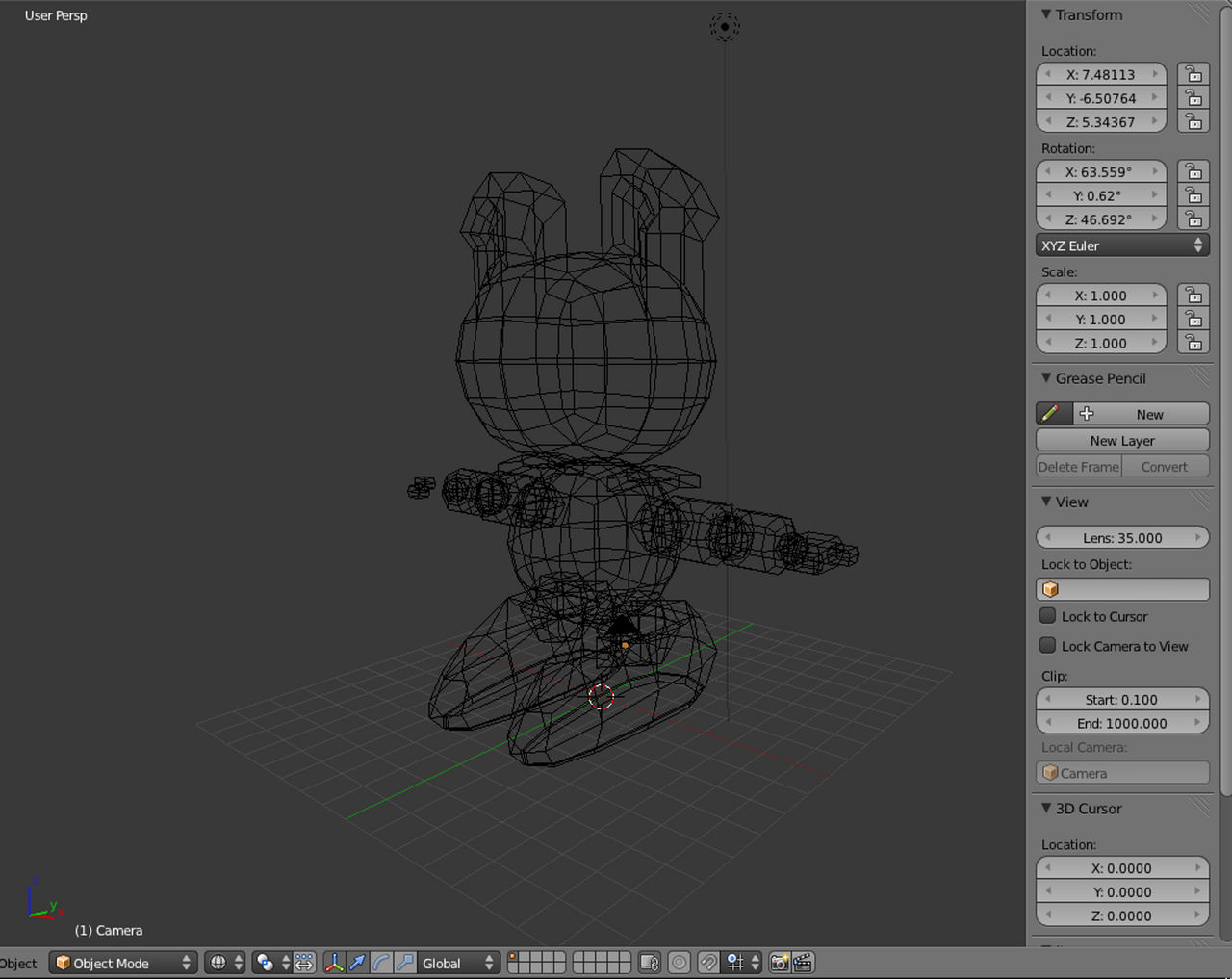Screen dimensions: 1232x979
Task: Enable the Lock Camera to View checkbox
Action: point(1048,646)
